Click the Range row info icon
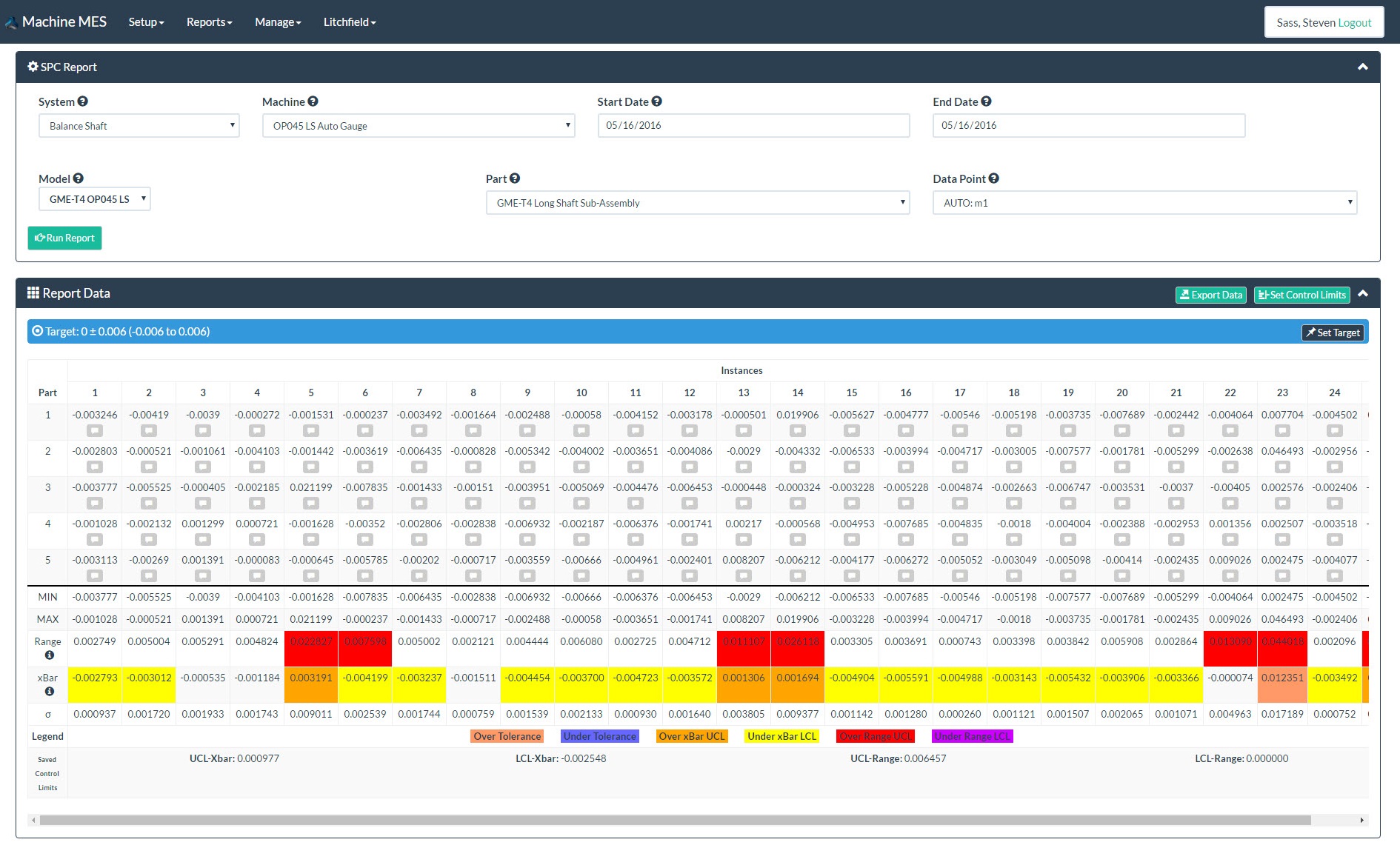 (49, 655)
